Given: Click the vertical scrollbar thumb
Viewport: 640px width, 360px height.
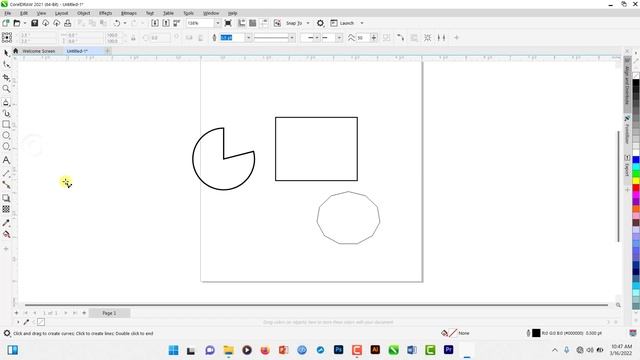Looking at the screenshot, I should click(619, 186).
